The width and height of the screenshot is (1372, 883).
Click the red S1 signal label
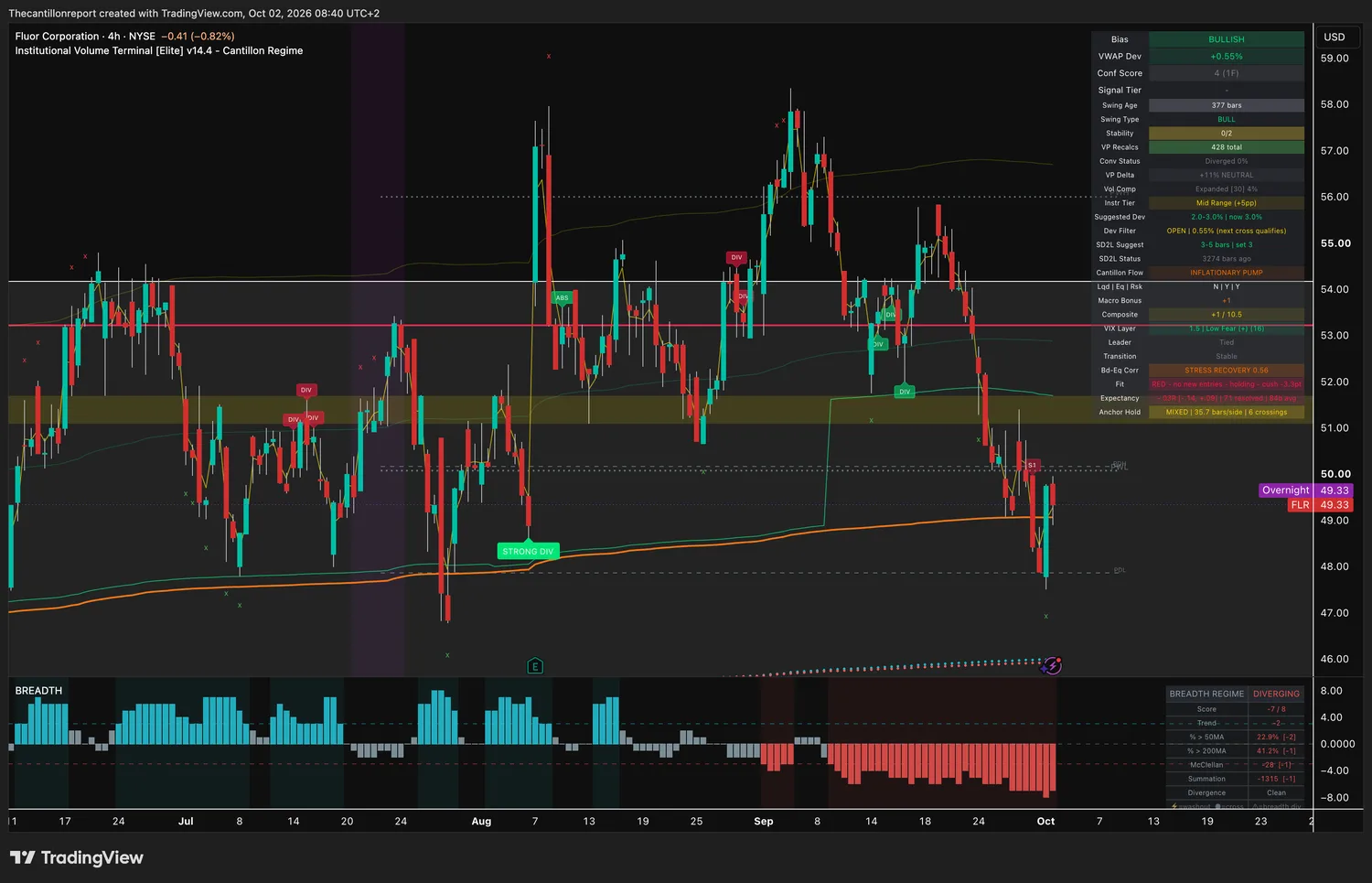1032,465
